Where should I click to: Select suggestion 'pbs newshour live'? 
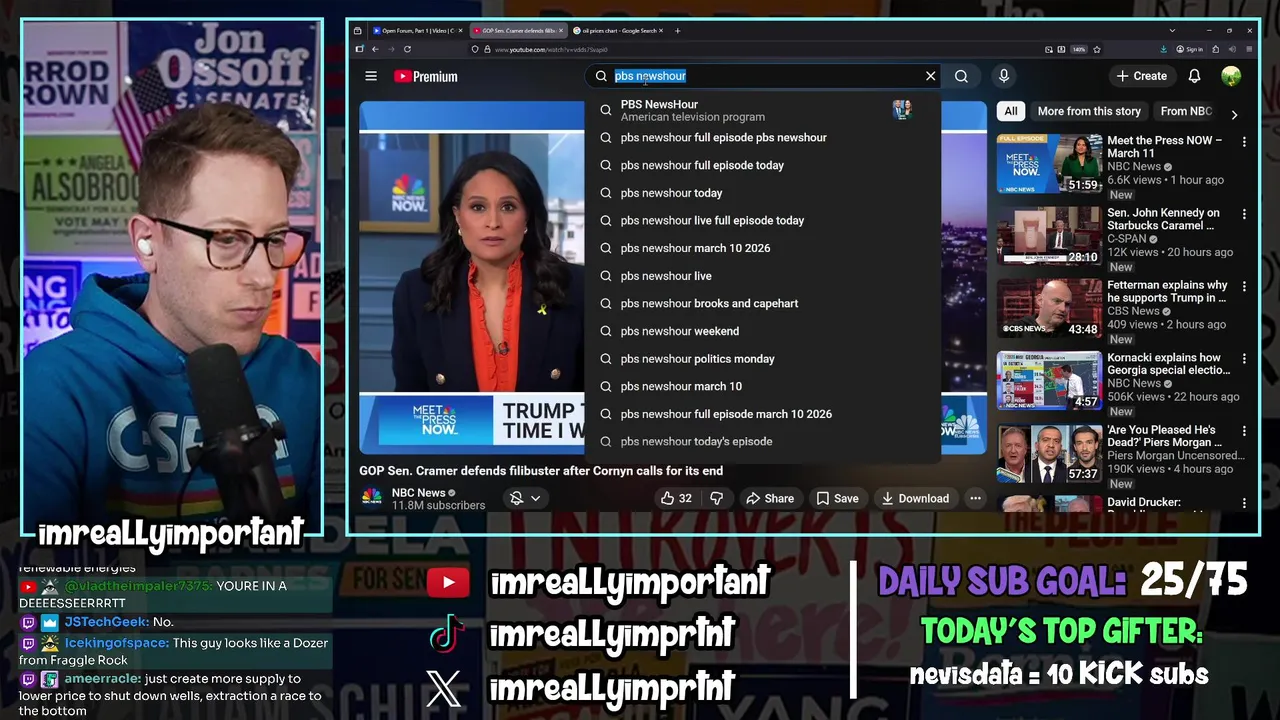click(x=762, y=276)
